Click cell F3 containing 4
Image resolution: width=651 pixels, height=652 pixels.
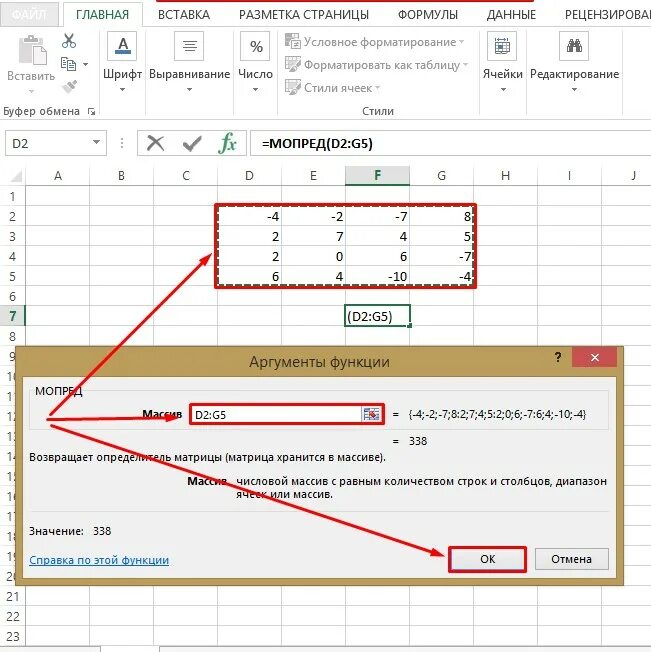click(x=377, y=237)
